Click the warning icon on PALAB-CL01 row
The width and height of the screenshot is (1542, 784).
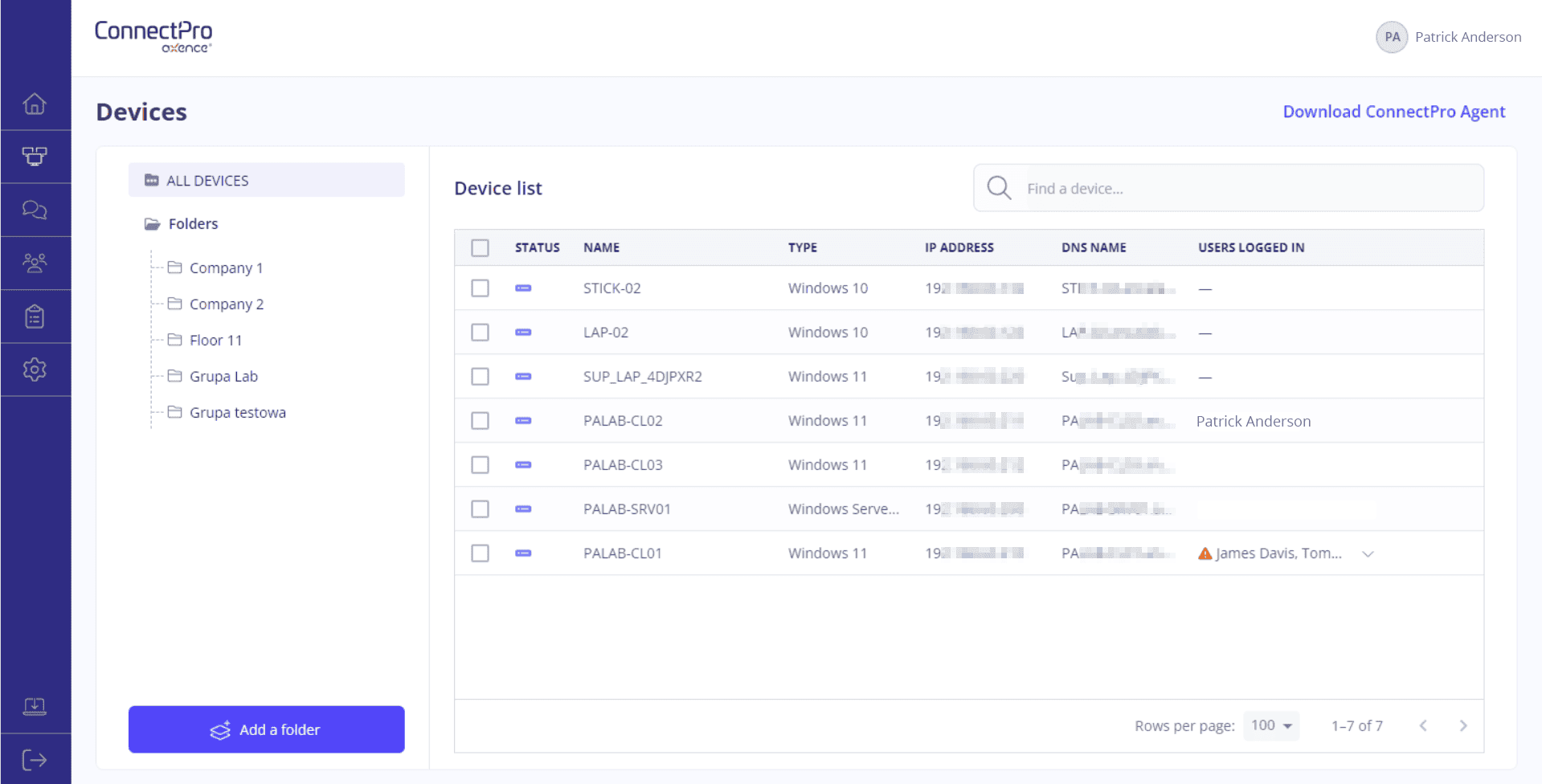1205,553
